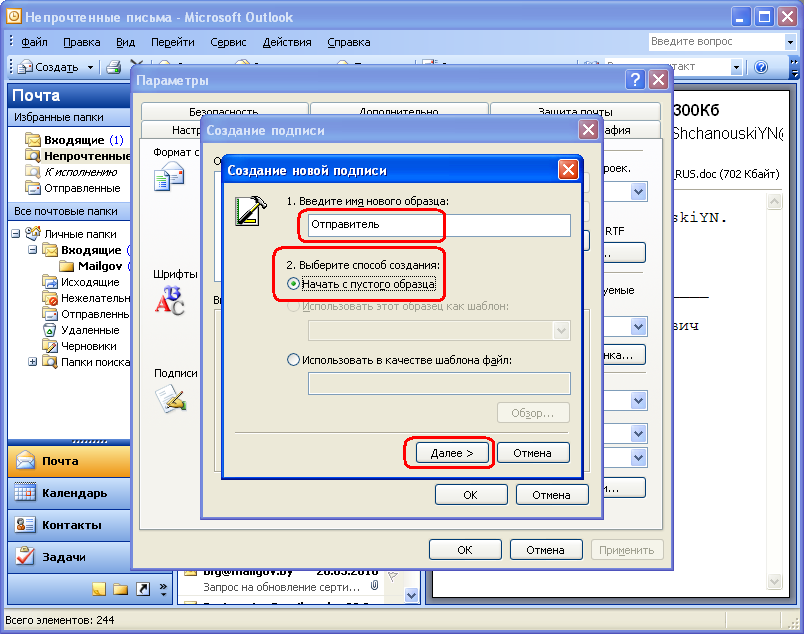804x634 pixels.
Task: Open the Все почтовые папки header
Action: point(69,211)
